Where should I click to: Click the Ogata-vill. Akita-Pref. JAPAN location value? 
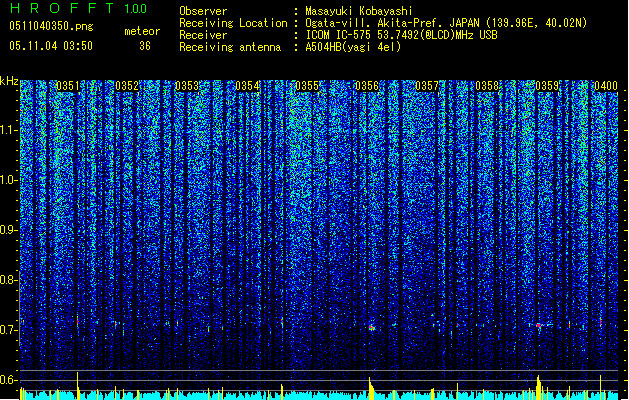[446, 23]
